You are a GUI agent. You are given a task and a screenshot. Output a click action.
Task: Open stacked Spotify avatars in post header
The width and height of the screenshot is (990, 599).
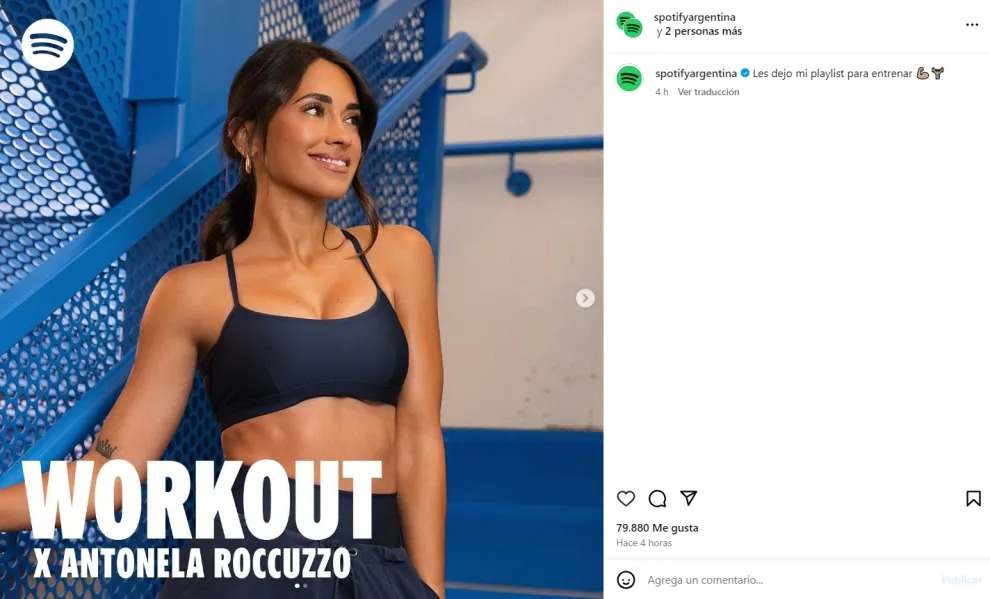pos(629,25)
